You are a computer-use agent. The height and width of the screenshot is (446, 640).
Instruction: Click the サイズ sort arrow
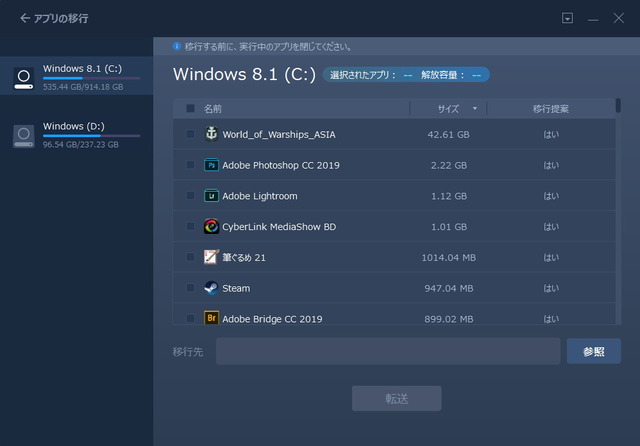click(475, 109)
